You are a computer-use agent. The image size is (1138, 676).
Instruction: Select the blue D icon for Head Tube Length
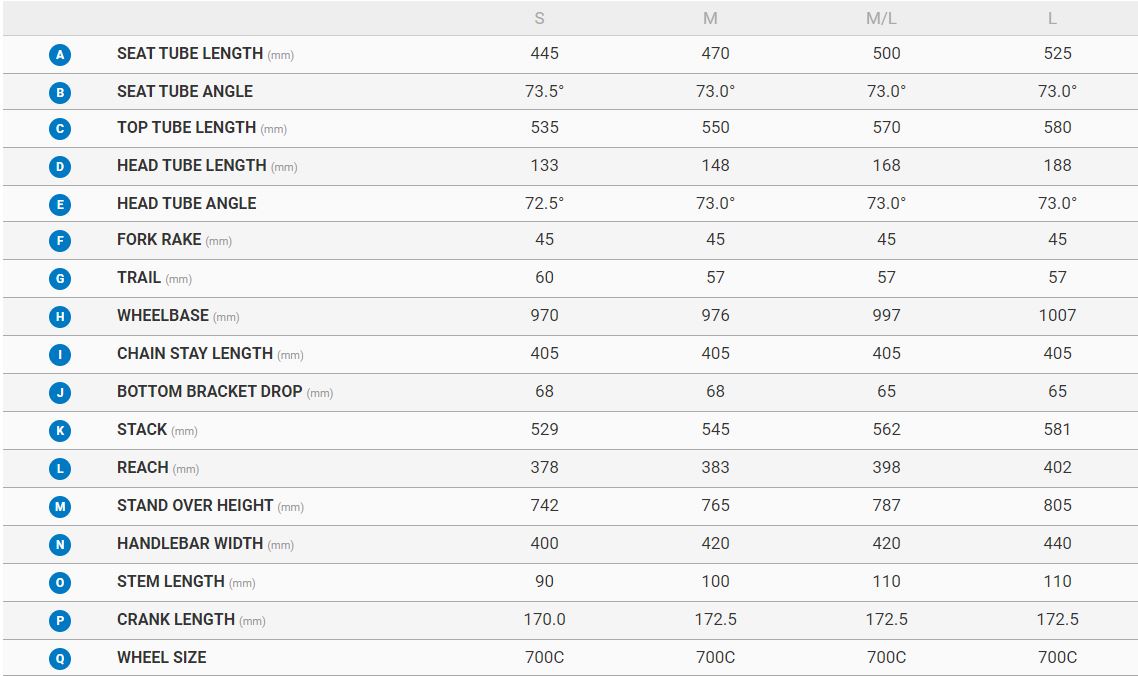click(x=60, y=167)
